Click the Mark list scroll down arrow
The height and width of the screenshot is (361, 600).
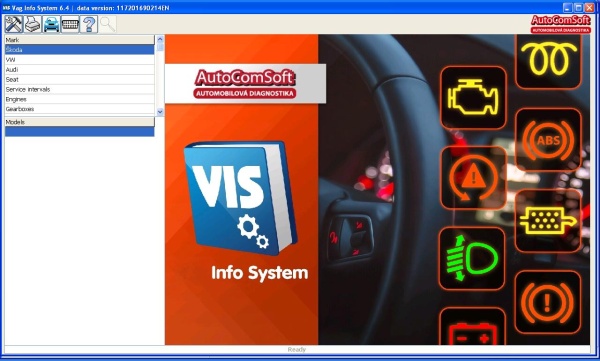point(160,112)
